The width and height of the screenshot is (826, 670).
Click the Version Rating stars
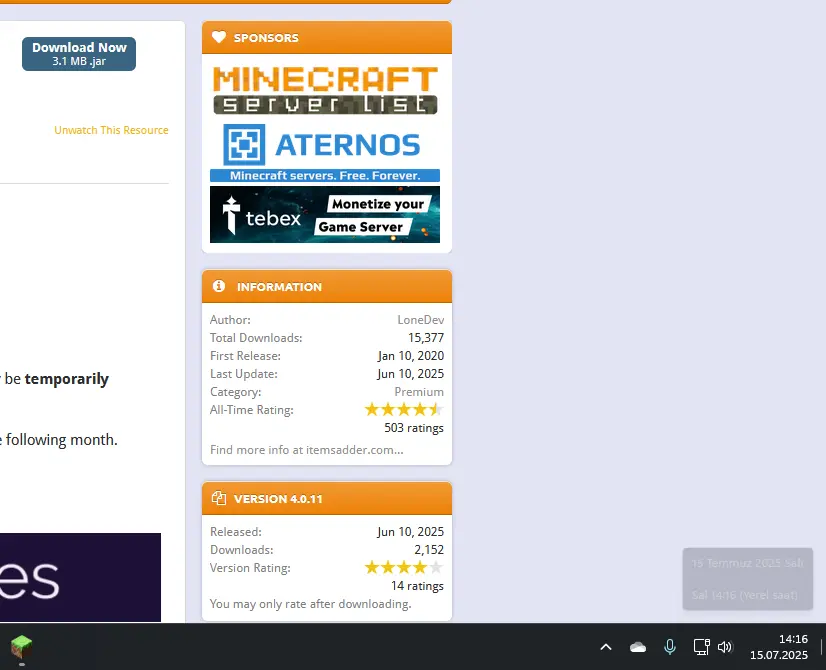click(x=404, y=567)
